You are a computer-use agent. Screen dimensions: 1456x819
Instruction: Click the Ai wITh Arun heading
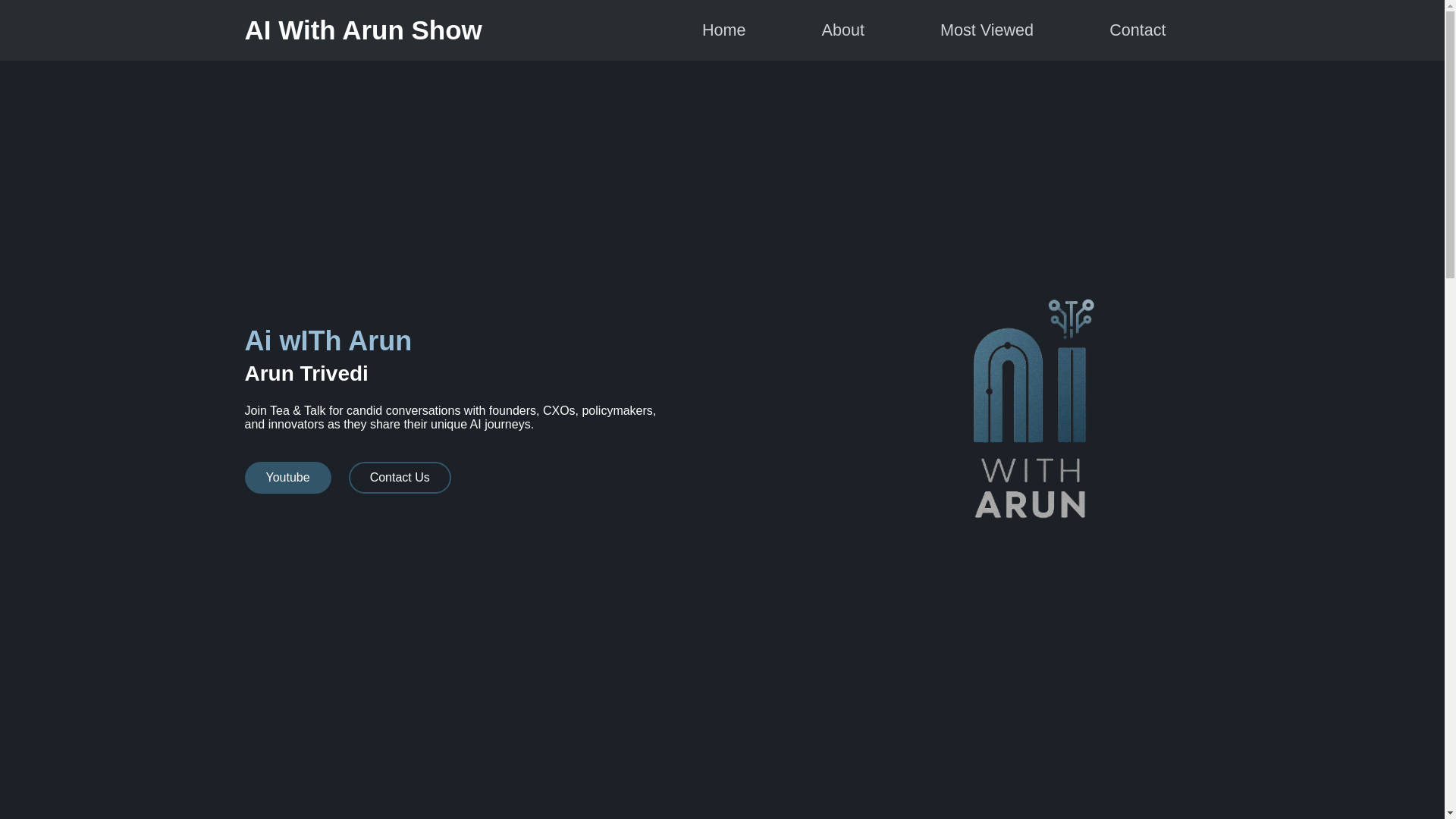click(x=328, y=341)
